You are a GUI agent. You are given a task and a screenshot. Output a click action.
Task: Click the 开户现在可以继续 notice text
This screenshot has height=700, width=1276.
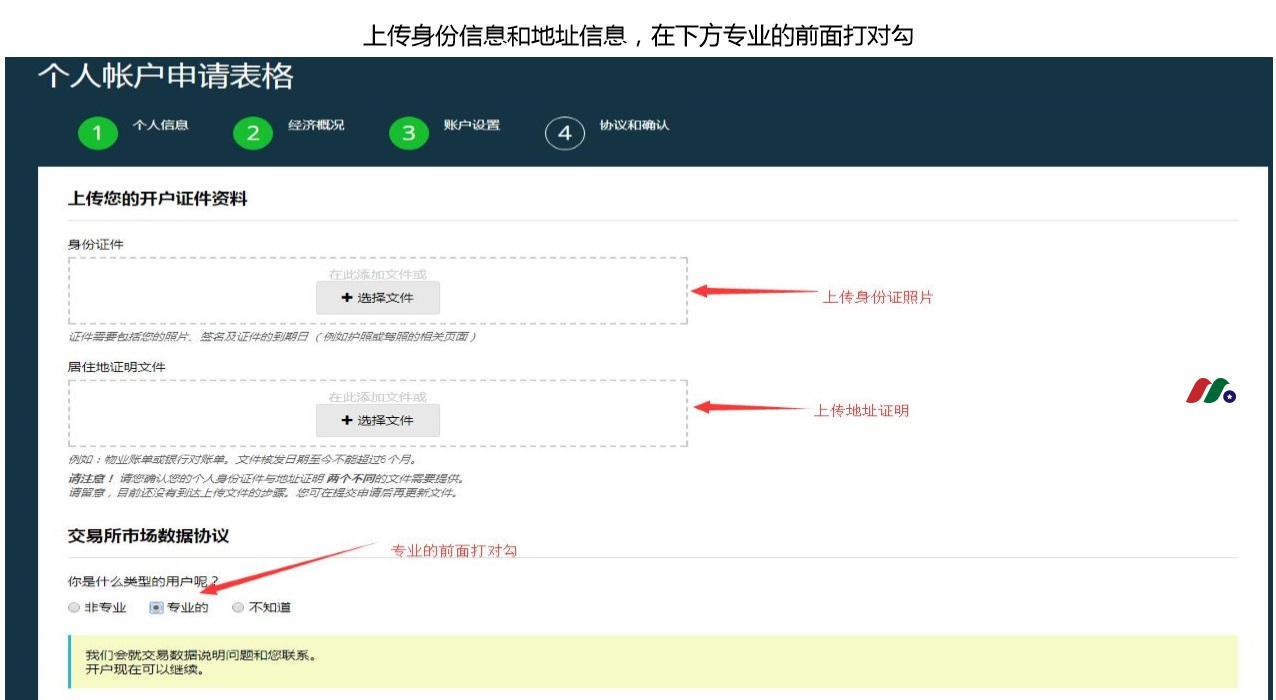click(144, 670)
